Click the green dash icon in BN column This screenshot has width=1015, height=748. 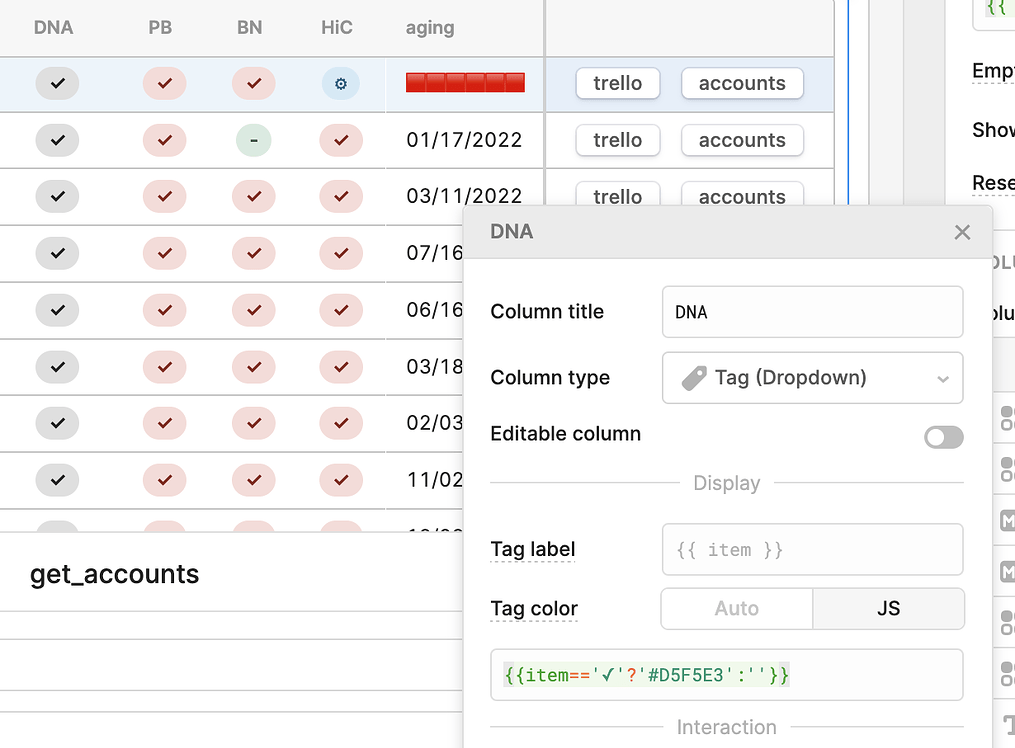[x=253, y=140]
